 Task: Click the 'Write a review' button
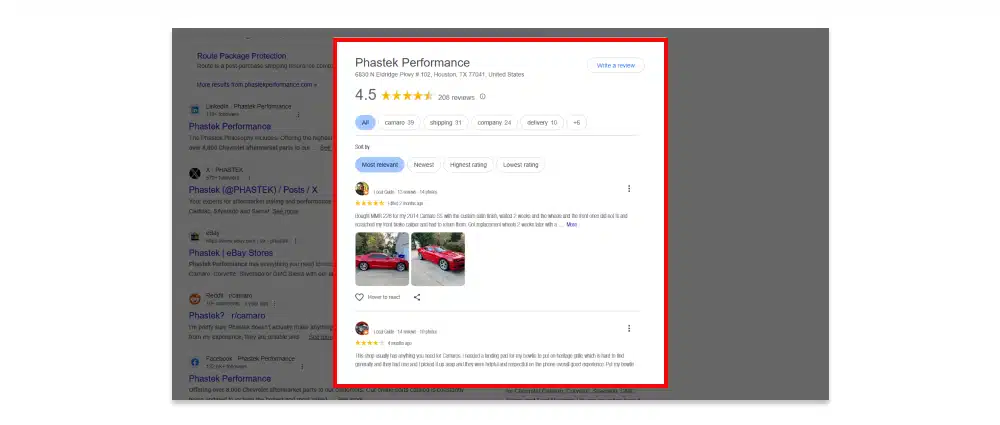pos(615,65)
